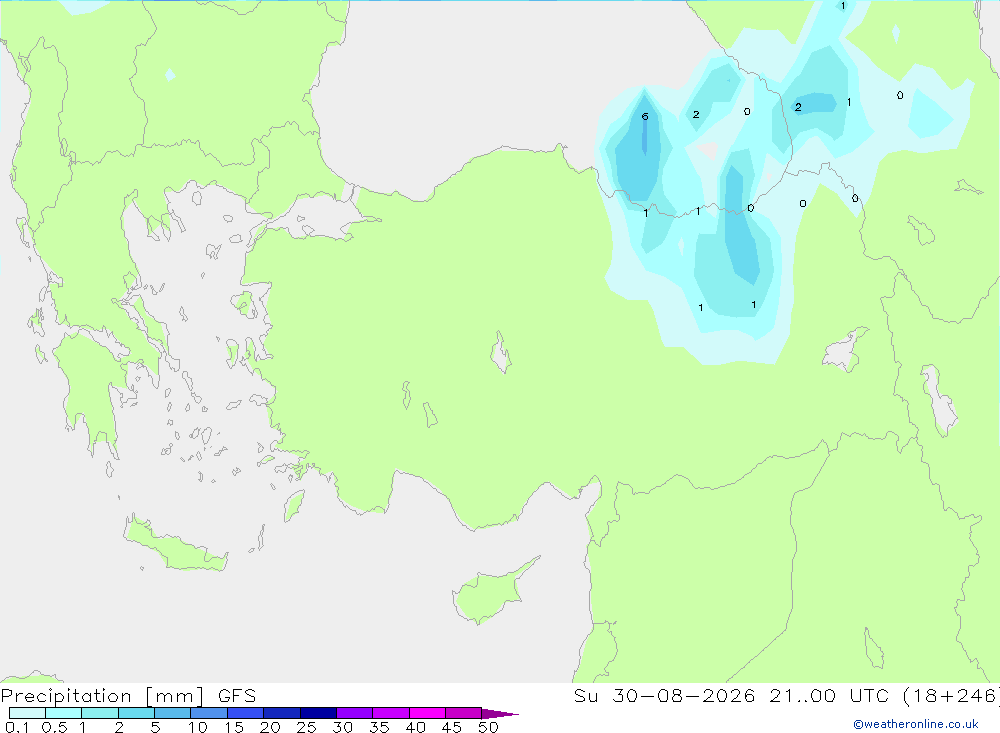Click the 'Precipitation [mm]' title text
This screenshot has width=1000, height=733.
(x=102, y=696)
